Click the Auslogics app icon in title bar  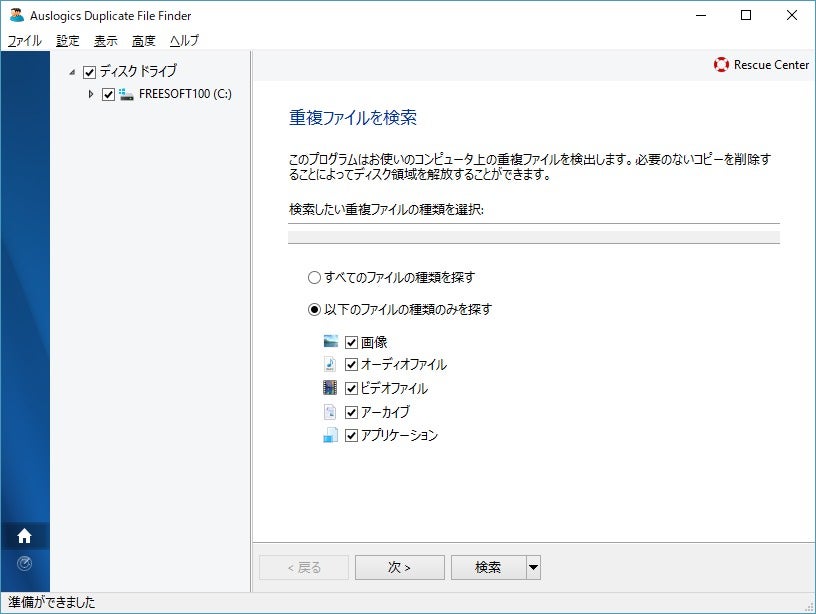(17, 15)
